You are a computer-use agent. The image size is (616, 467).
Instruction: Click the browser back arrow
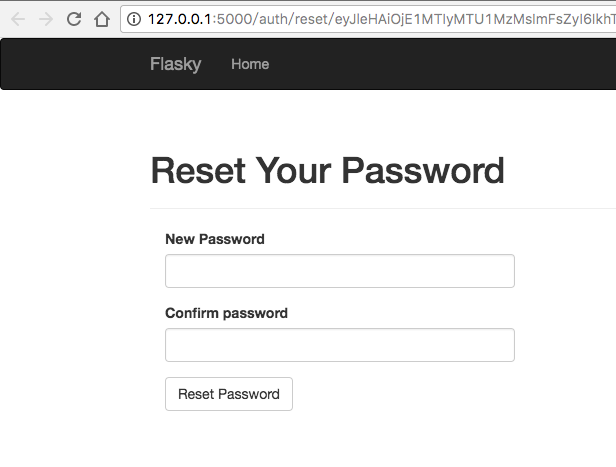pyautogui.click(x=19, y=19)
